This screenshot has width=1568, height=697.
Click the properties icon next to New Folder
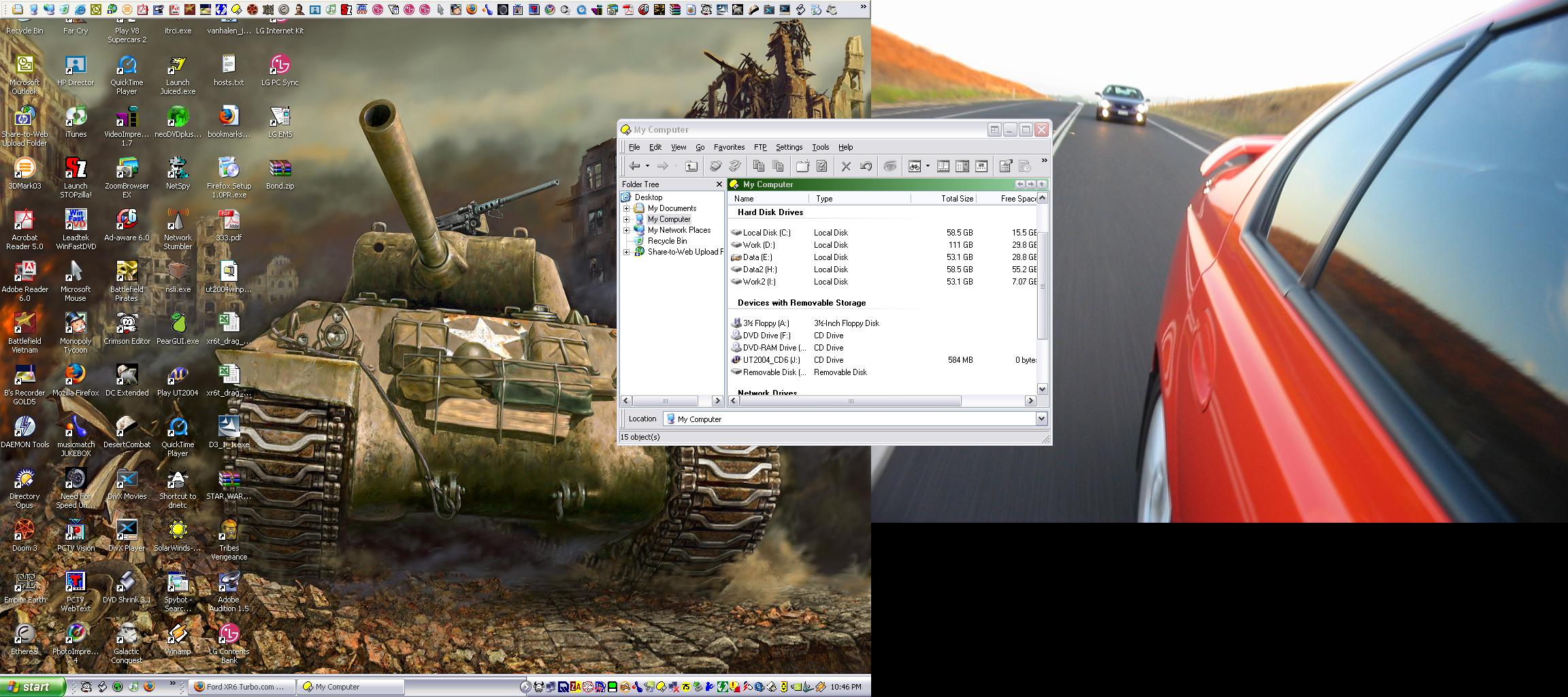pyautogui.click(x=821, y=166)
